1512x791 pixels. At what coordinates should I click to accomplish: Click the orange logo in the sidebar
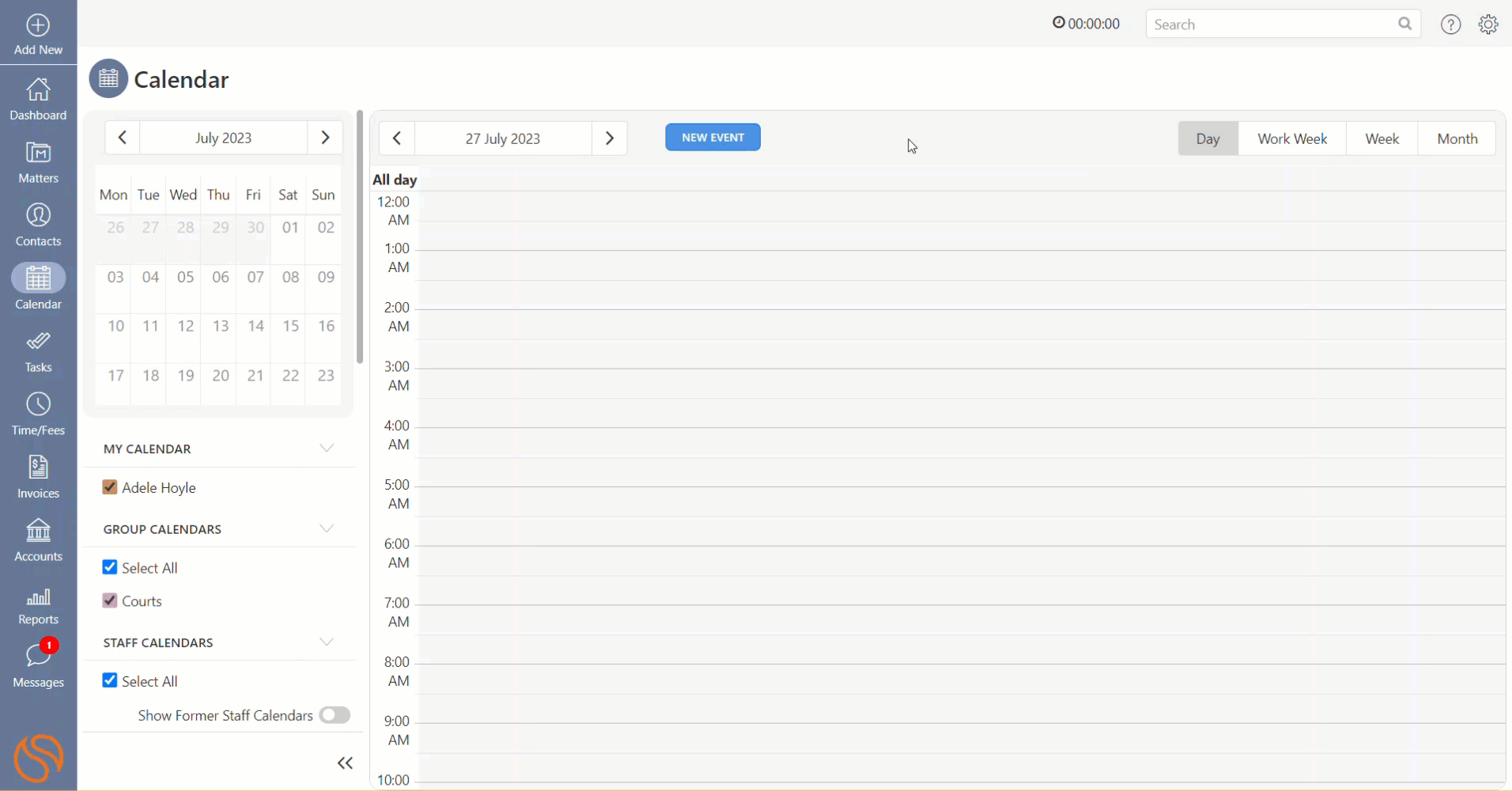click(x=38, y=758)
